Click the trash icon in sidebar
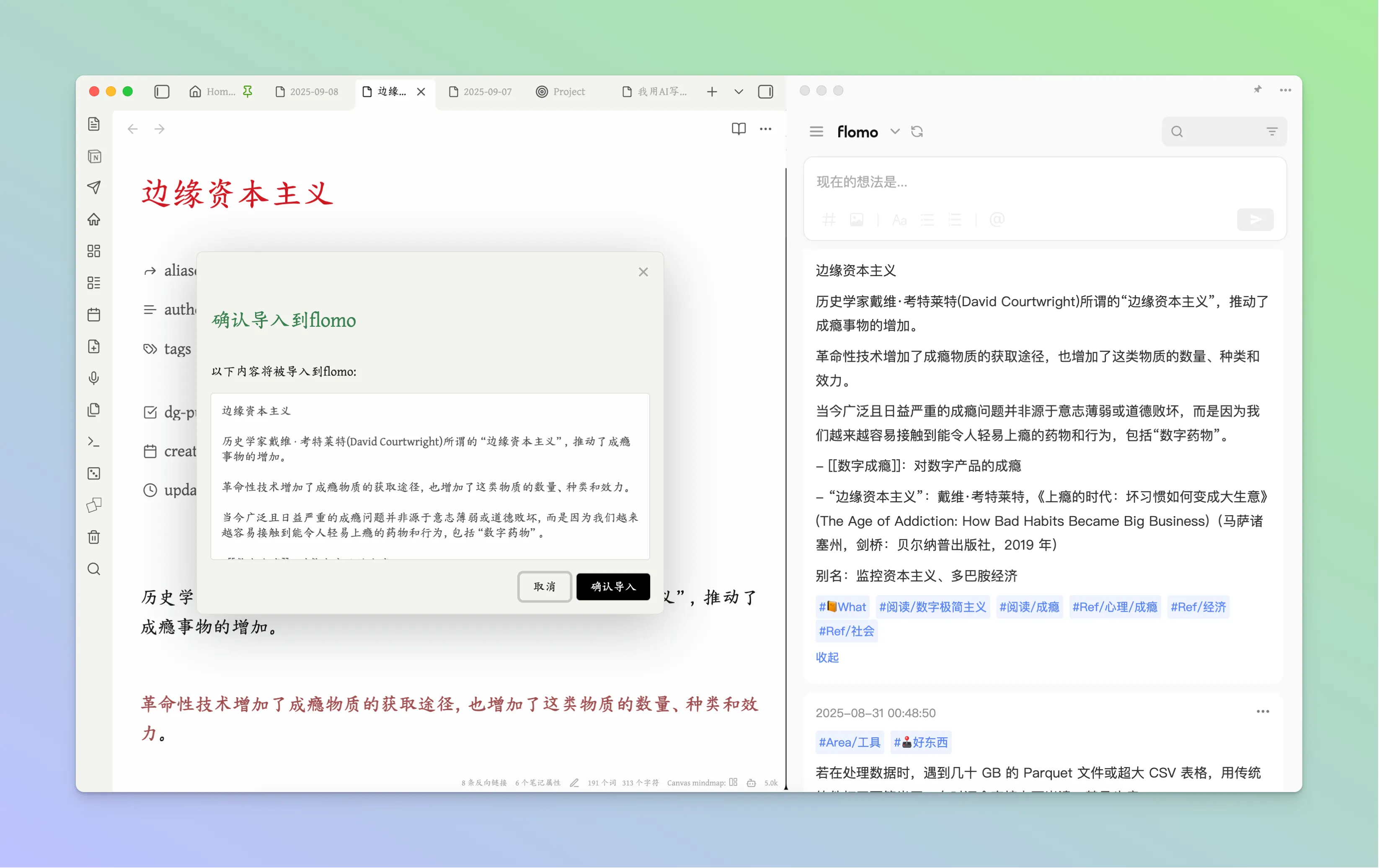The height and width of the screenshot is (868, 1379). coord(94,537)
